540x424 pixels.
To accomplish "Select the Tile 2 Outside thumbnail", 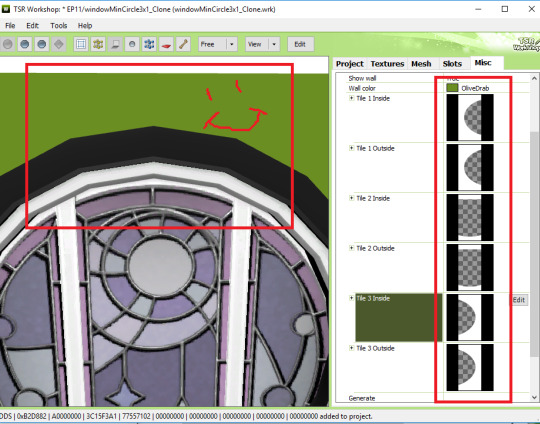I will pos(470,267).
